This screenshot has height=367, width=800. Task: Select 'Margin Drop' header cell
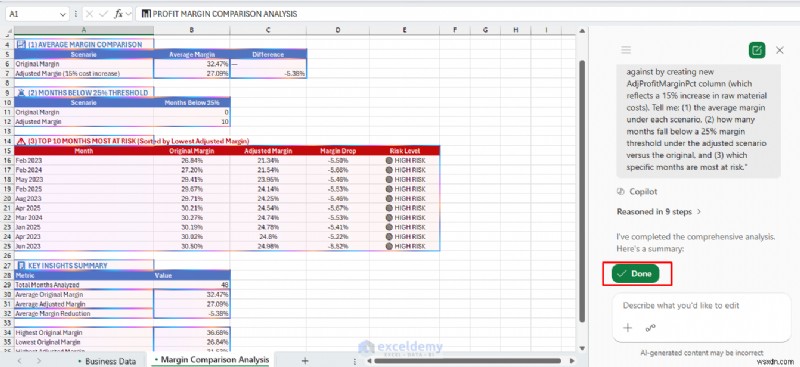click(x=338, y=151)
